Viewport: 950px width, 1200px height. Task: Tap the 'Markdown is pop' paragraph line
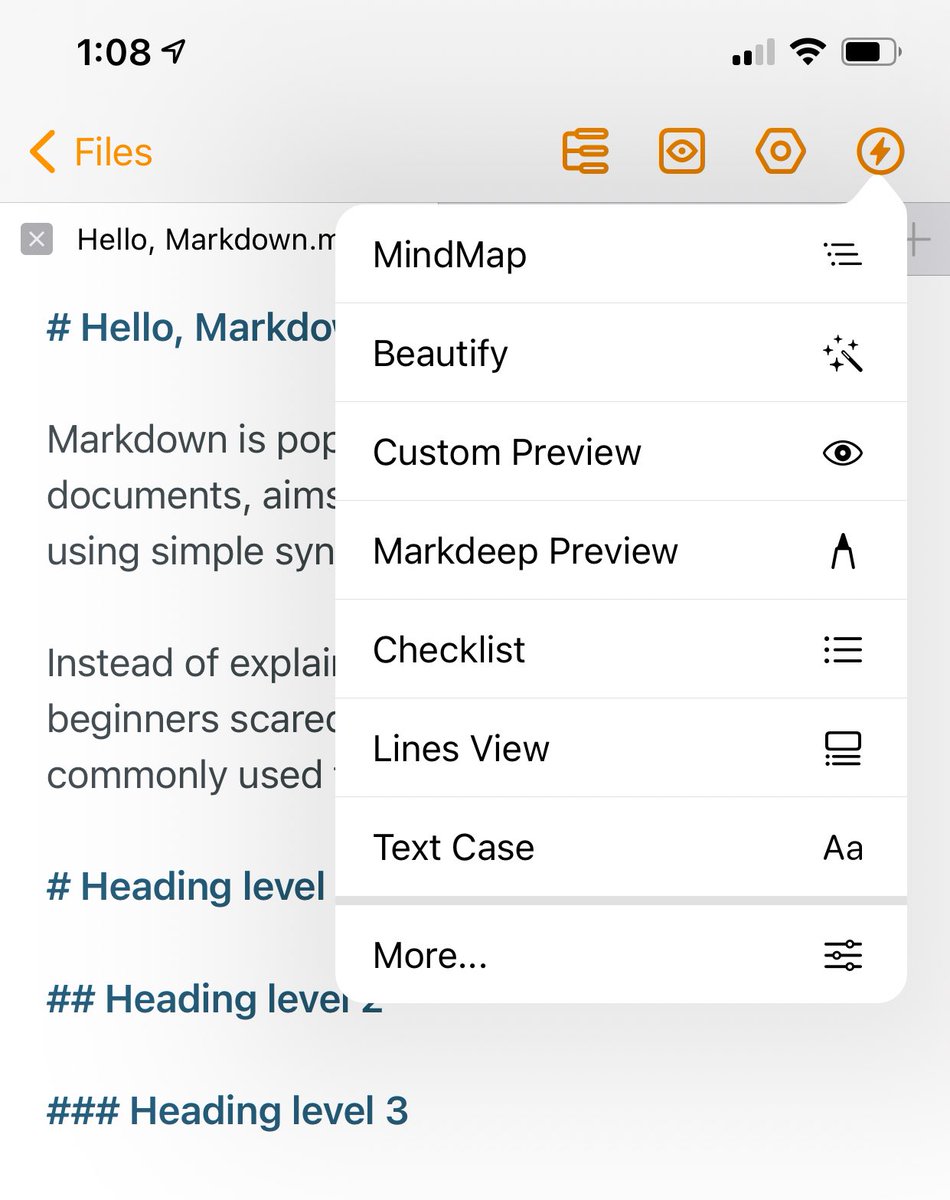(191, 440)
